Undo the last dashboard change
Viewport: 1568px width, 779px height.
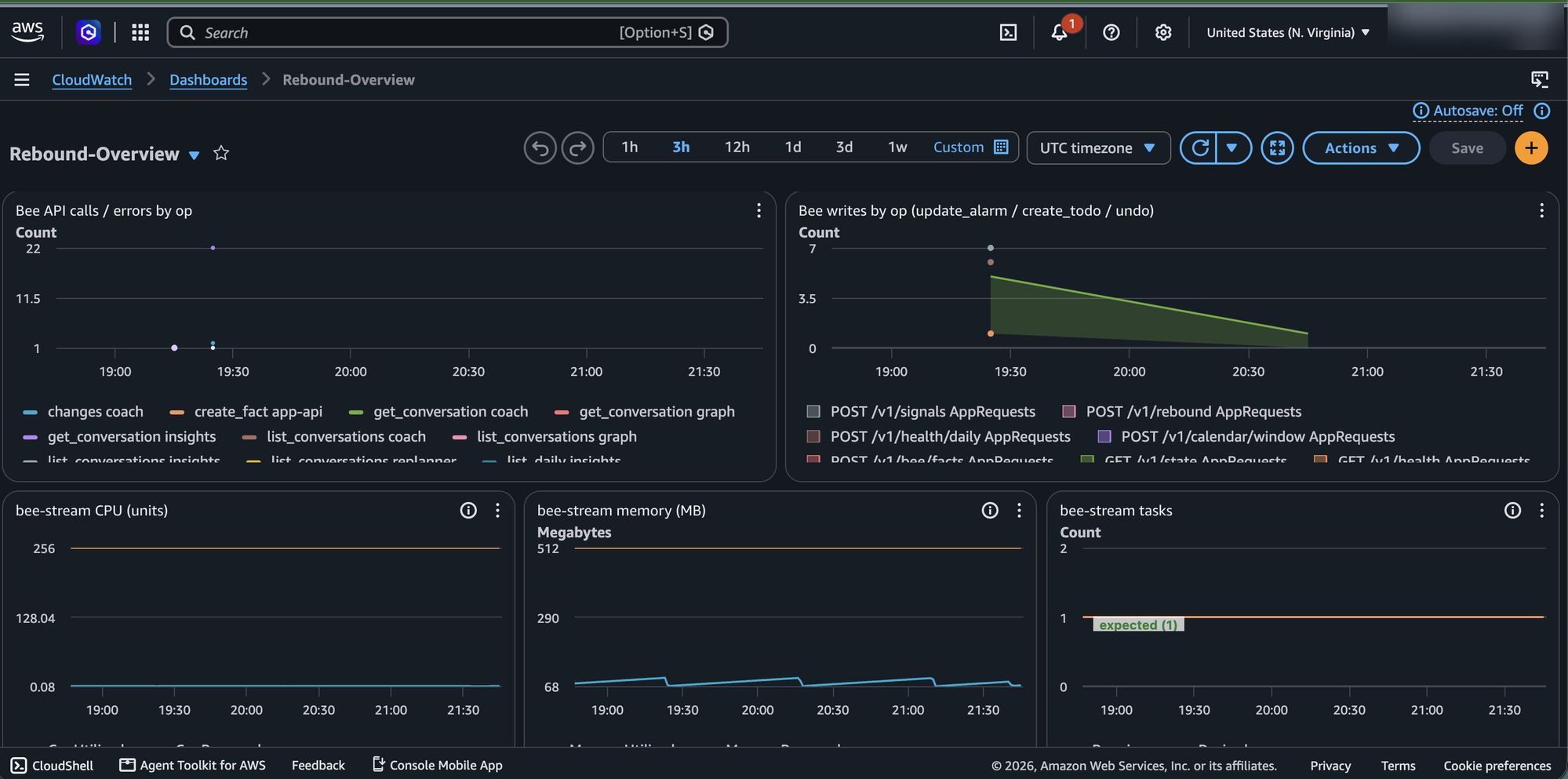[x=540, y=147]
